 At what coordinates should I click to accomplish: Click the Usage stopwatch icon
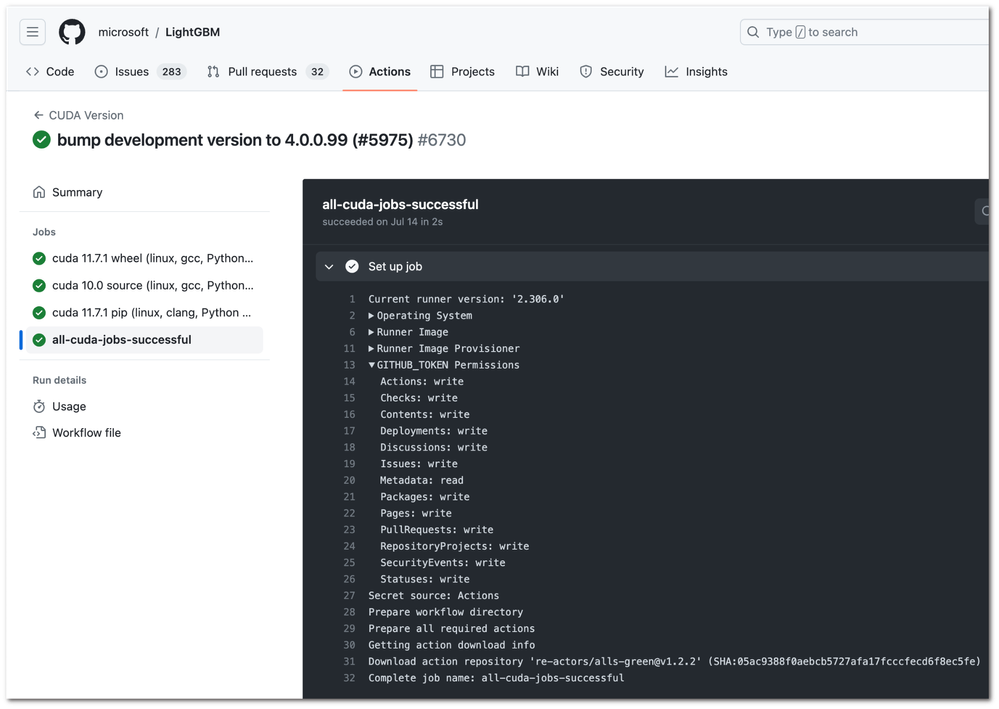pos(39,406)
